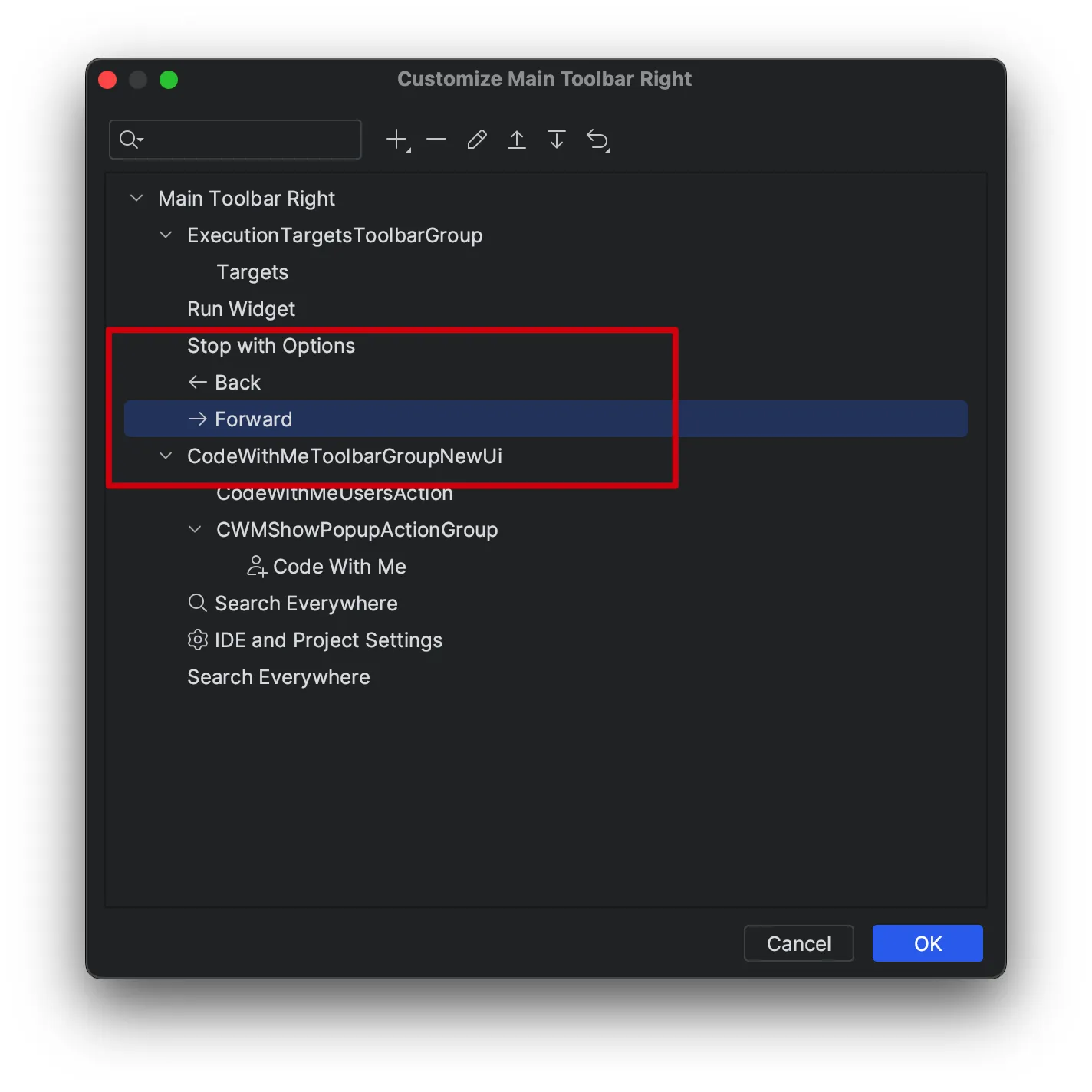Click the Edit pencil icon
The width and height of the screenshot is (1092, 1092).
tap(477, 140)
